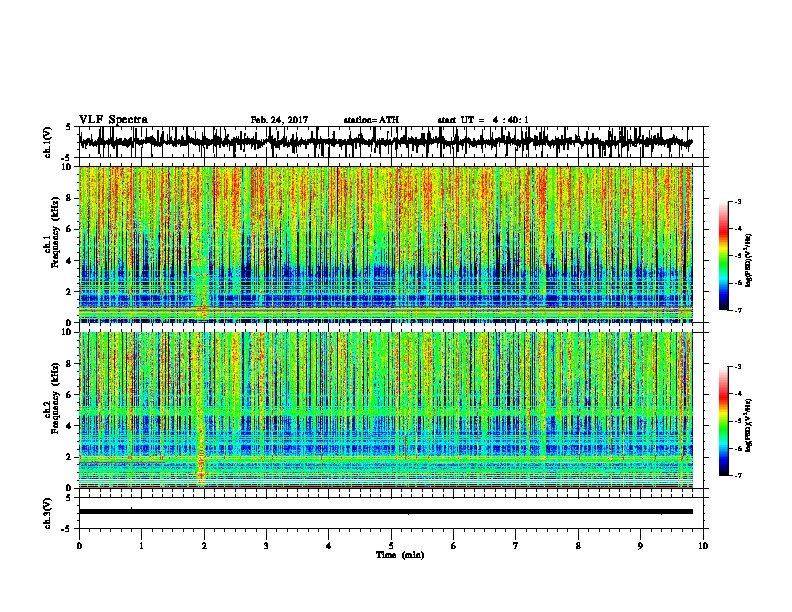This screenshot has width=792, height=612.
Task: Click the ch.2 frequency axis "2" tick label
Action: click(x=70, y=457)
